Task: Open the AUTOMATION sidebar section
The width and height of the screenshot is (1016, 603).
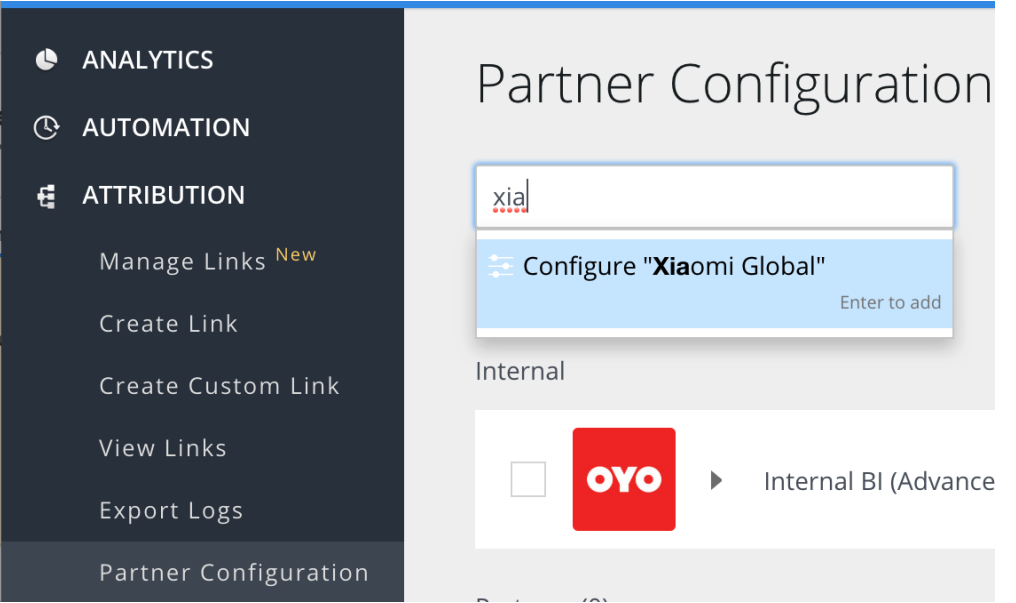Action: click(166, 128)
